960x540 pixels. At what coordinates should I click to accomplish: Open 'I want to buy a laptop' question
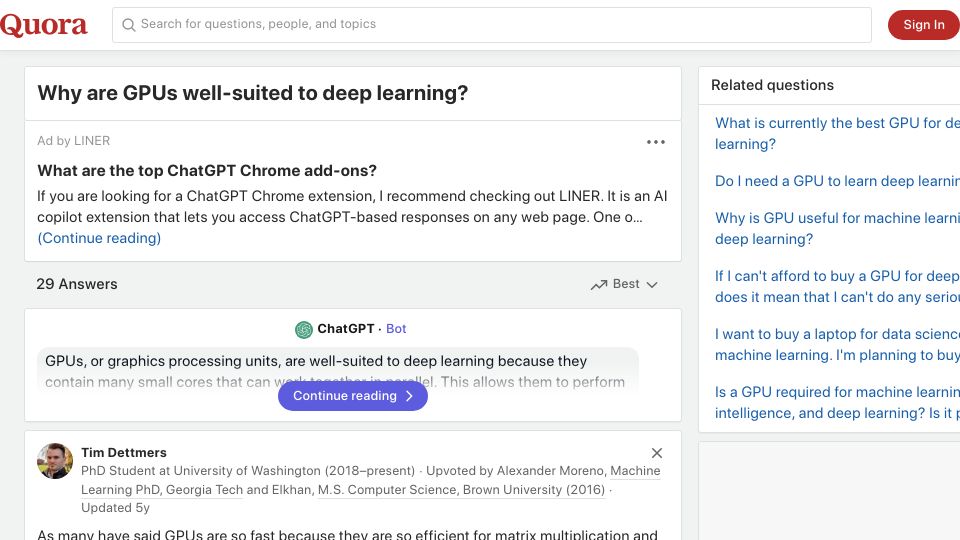837,345
